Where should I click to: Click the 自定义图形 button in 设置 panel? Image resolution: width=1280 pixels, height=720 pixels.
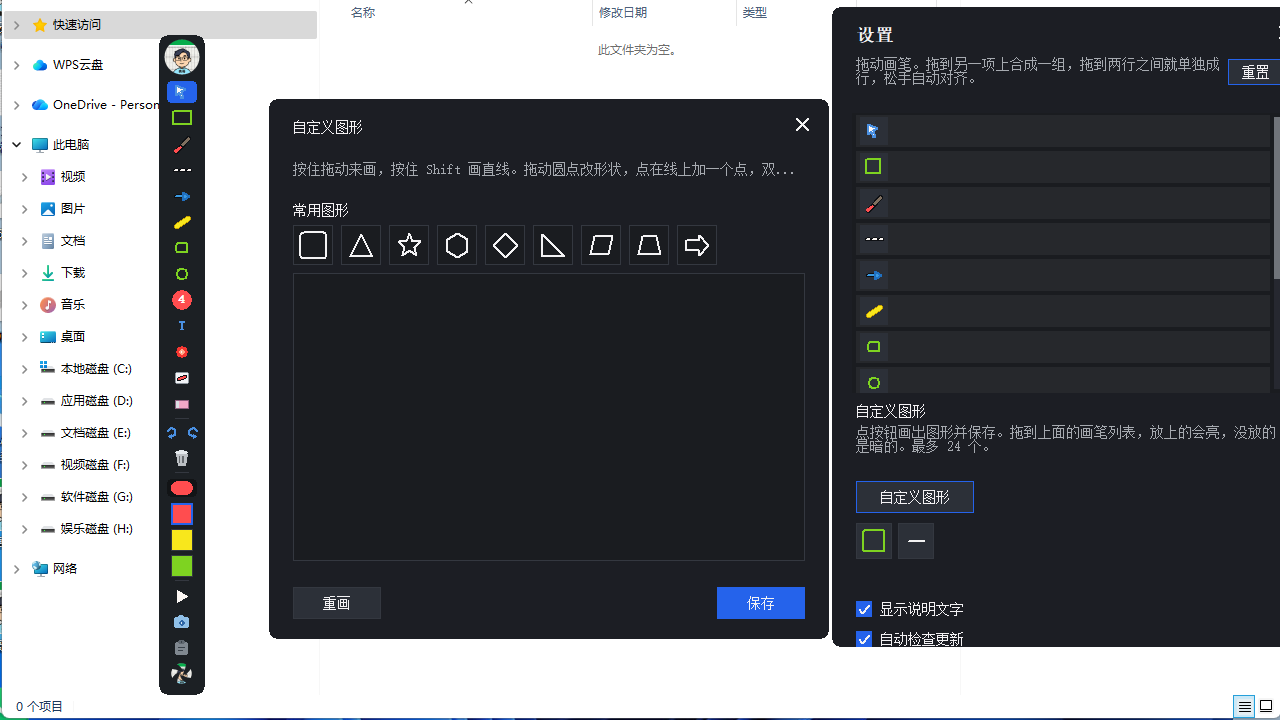point(915,497)
